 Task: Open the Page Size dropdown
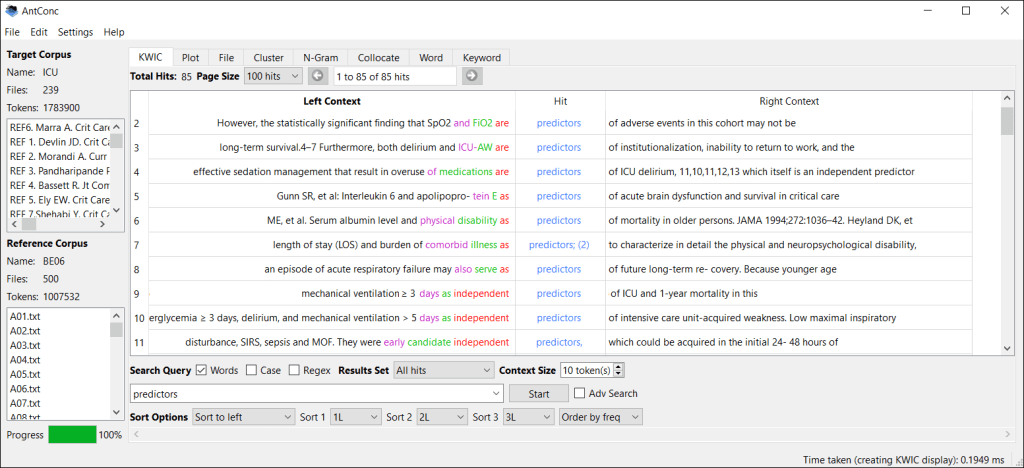click(272, 76)
